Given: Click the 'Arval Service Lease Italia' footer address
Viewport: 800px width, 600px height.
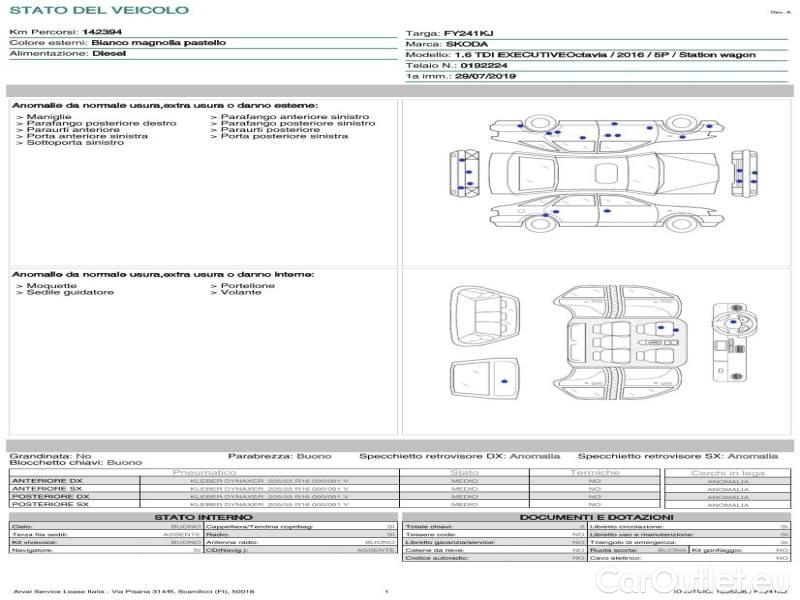Looking at the screenshot, I should click(134, 591).
